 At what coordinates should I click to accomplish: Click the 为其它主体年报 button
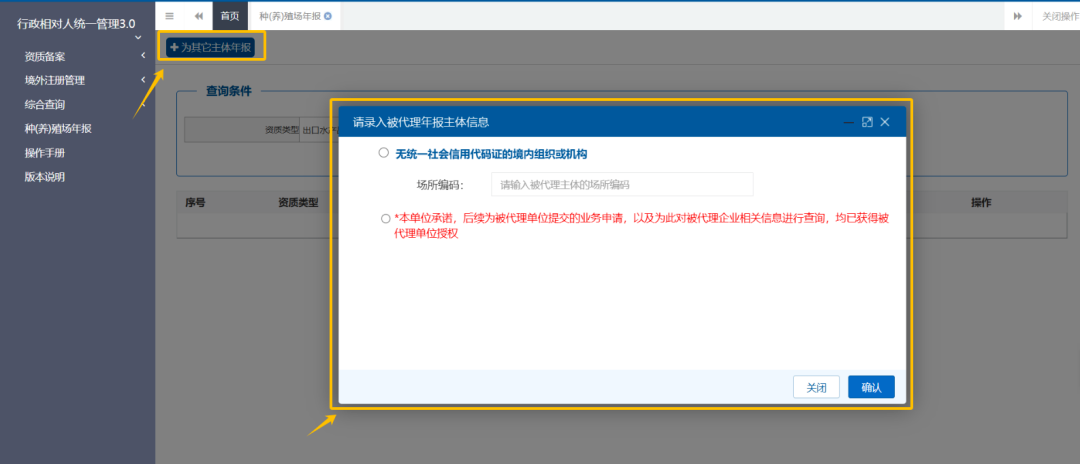210,47
